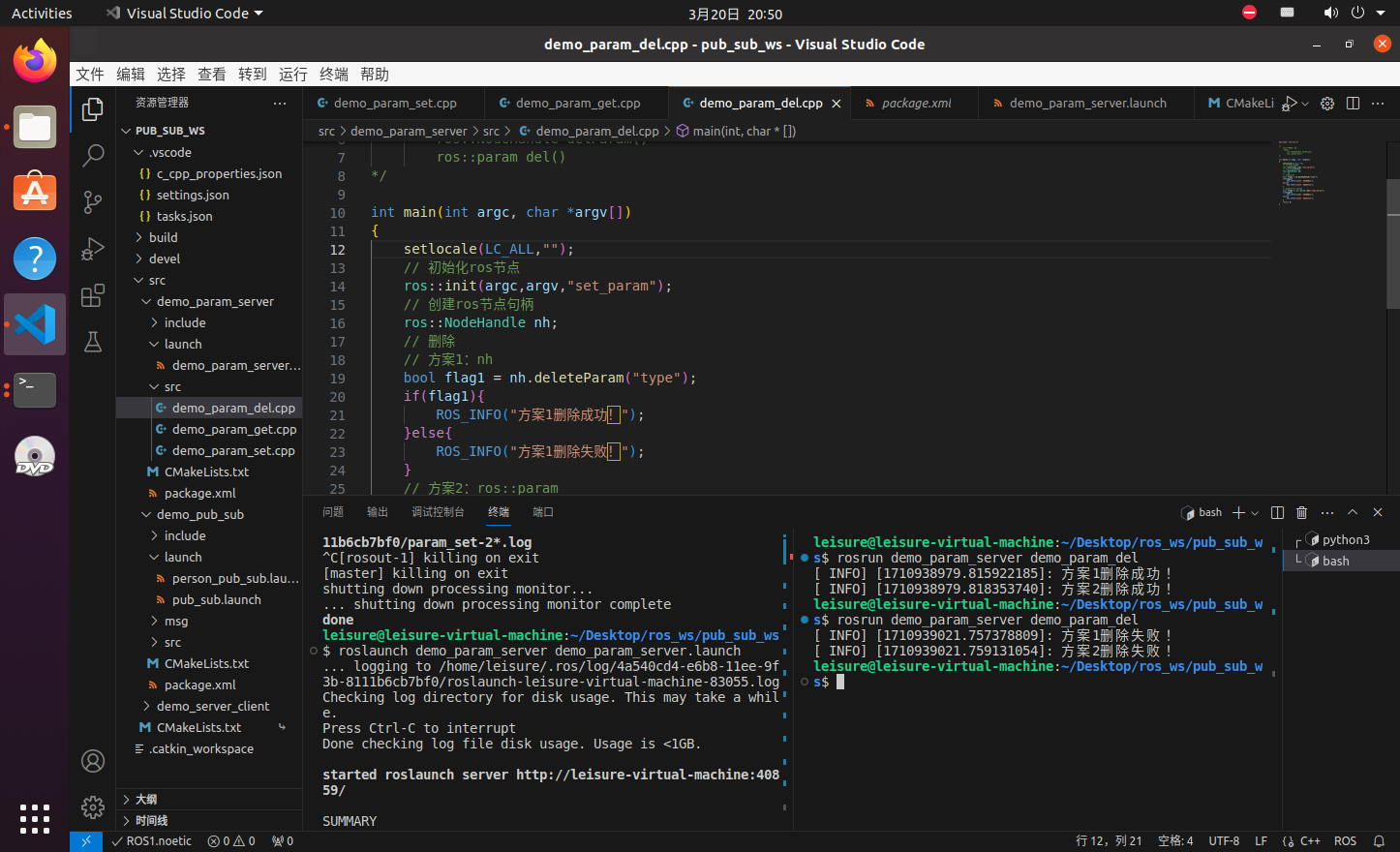Click the editor minimap preview
The height and width of the screenshot is (852, 1400).
point(1328,172)
